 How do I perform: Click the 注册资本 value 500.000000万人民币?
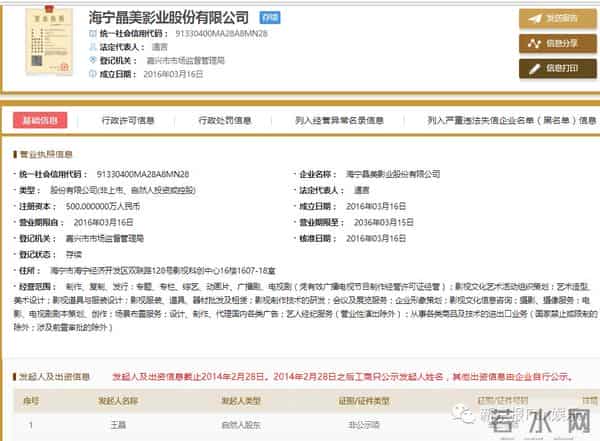coord(103,206)
